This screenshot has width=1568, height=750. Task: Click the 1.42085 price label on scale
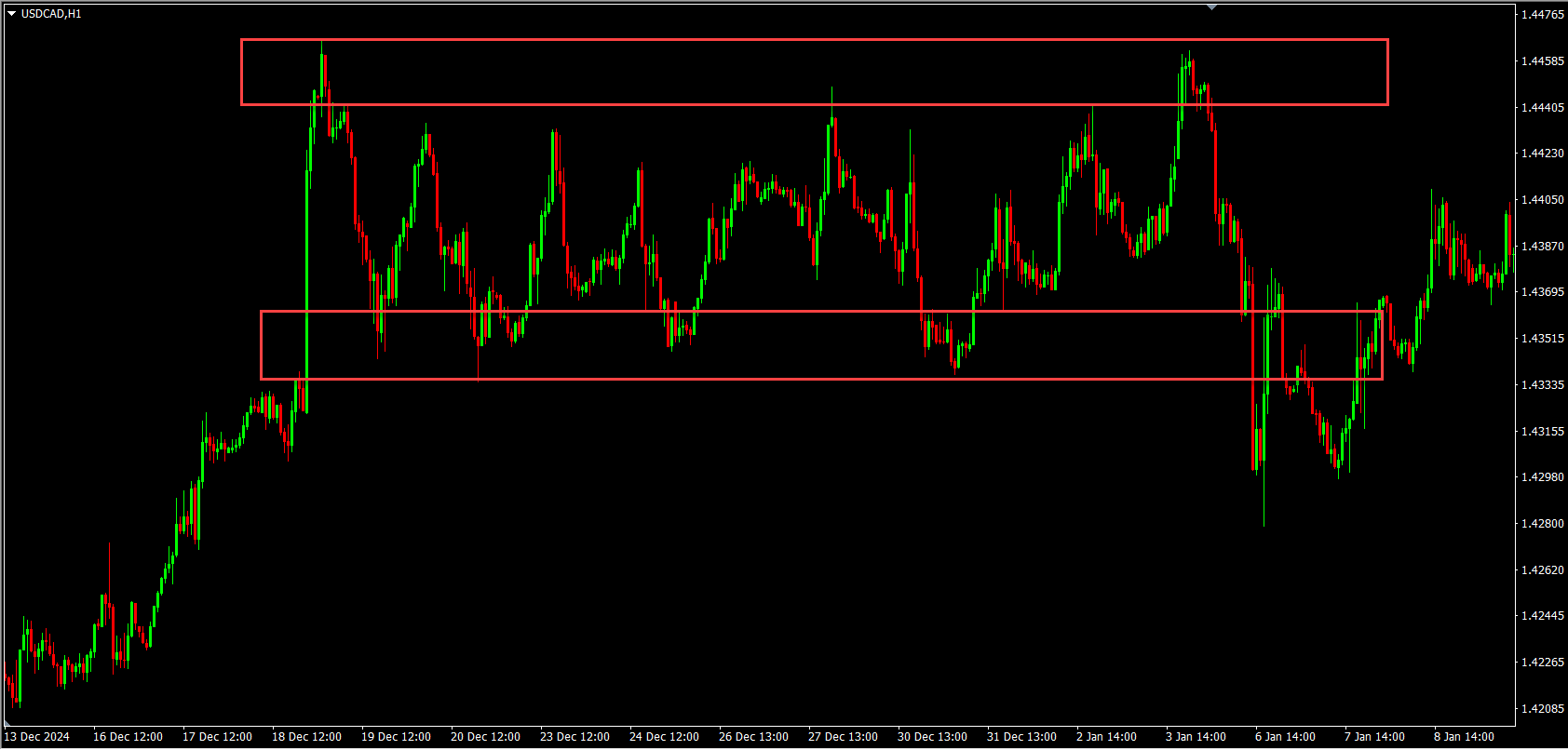click(x=1541, y=709)
